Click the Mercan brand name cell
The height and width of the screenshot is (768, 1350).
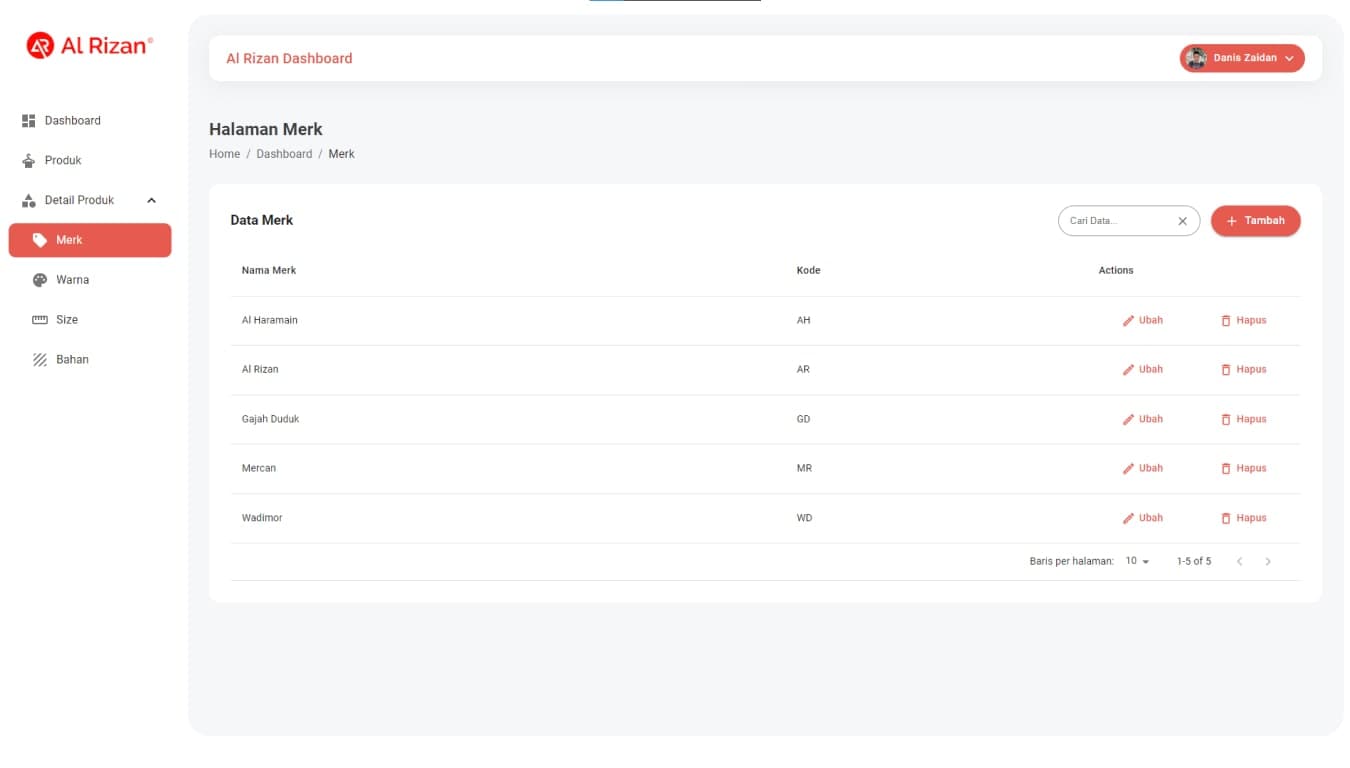[x=258, y=468]
